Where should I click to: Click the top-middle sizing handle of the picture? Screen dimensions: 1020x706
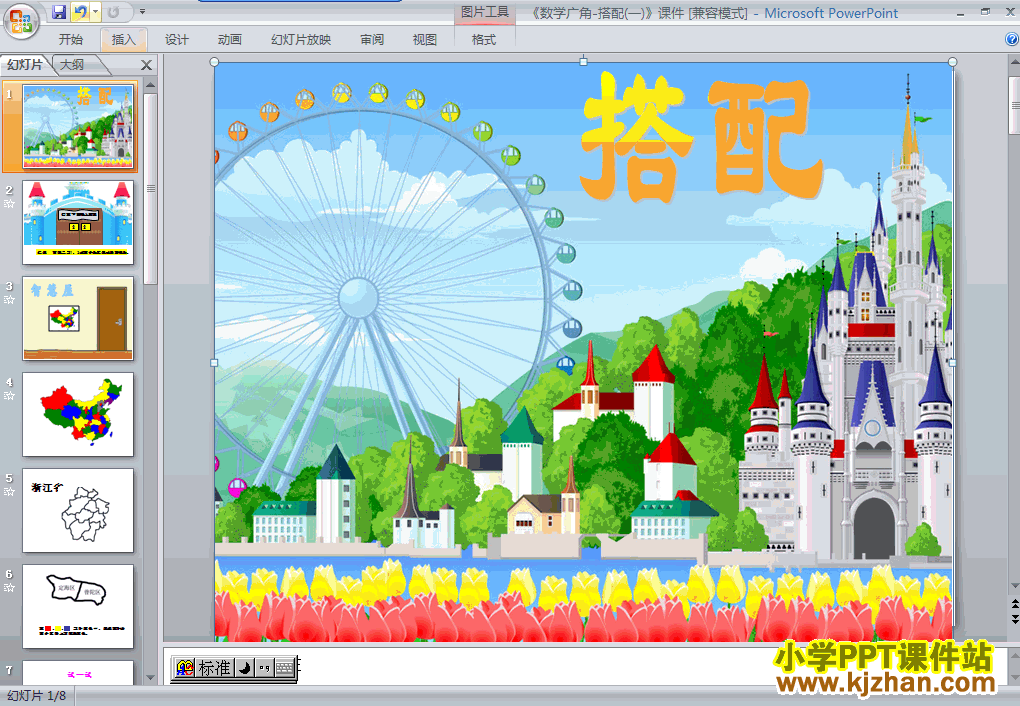coord(584,62)
